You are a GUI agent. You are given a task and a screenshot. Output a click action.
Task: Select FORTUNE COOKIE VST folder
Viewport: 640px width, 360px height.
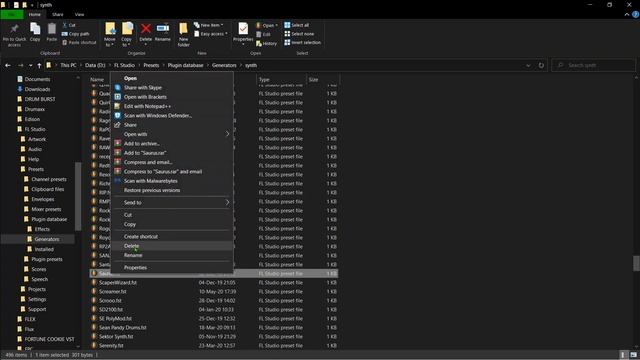click(x=49, y=339)
